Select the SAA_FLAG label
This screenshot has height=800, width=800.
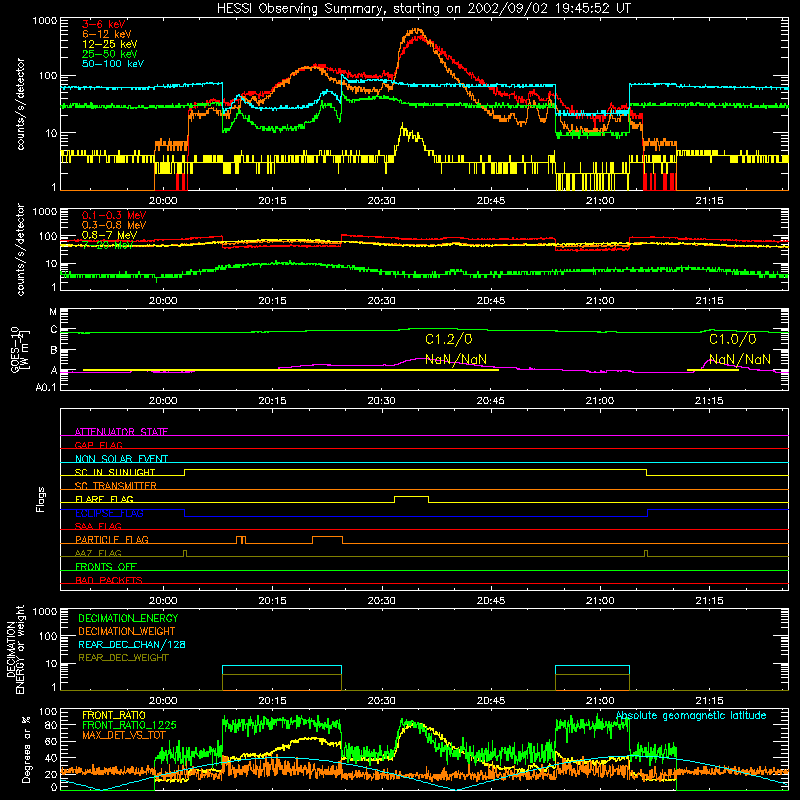(98, 526)
